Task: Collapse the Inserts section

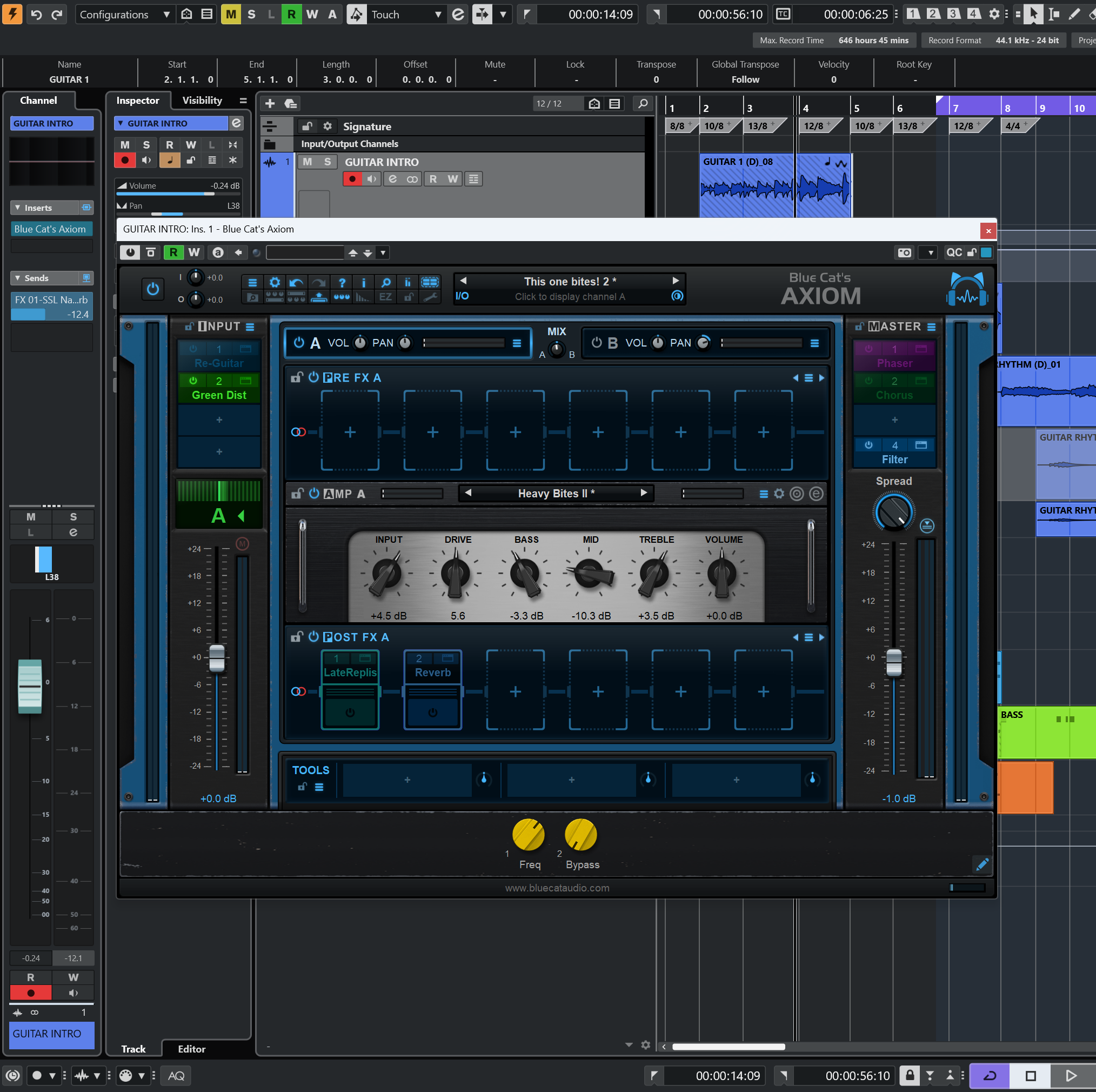Action: point(18,208)
